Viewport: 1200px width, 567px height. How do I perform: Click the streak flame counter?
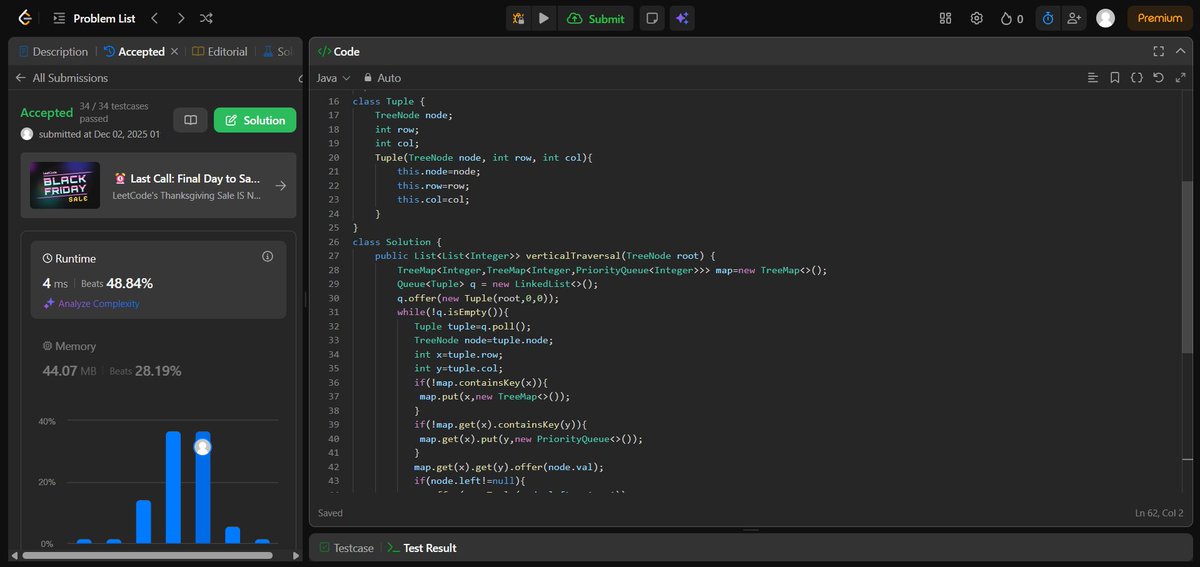click(1012, 18)
